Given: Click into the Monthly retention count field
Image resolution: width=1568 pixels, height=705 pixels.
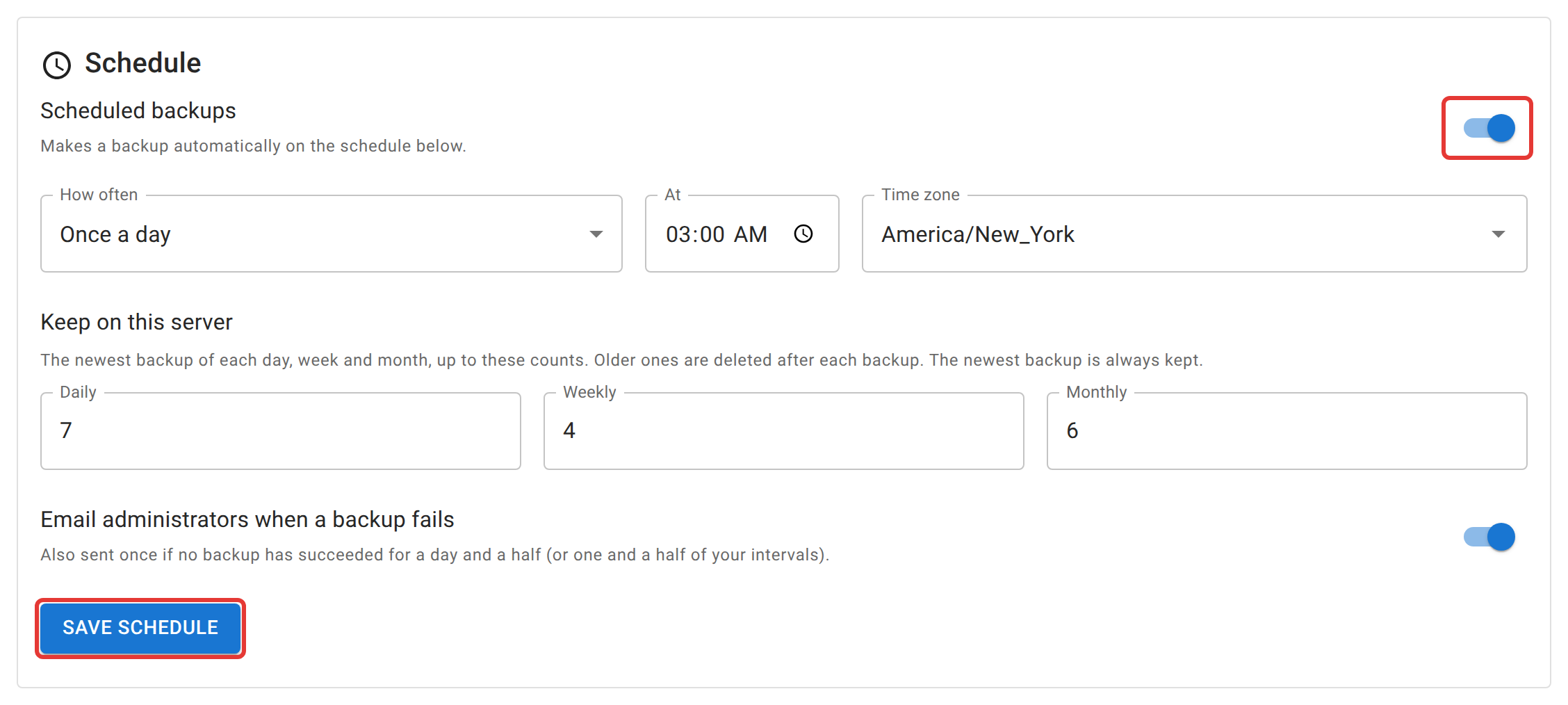Looking at the screenshot, I should coord(1287,431).
